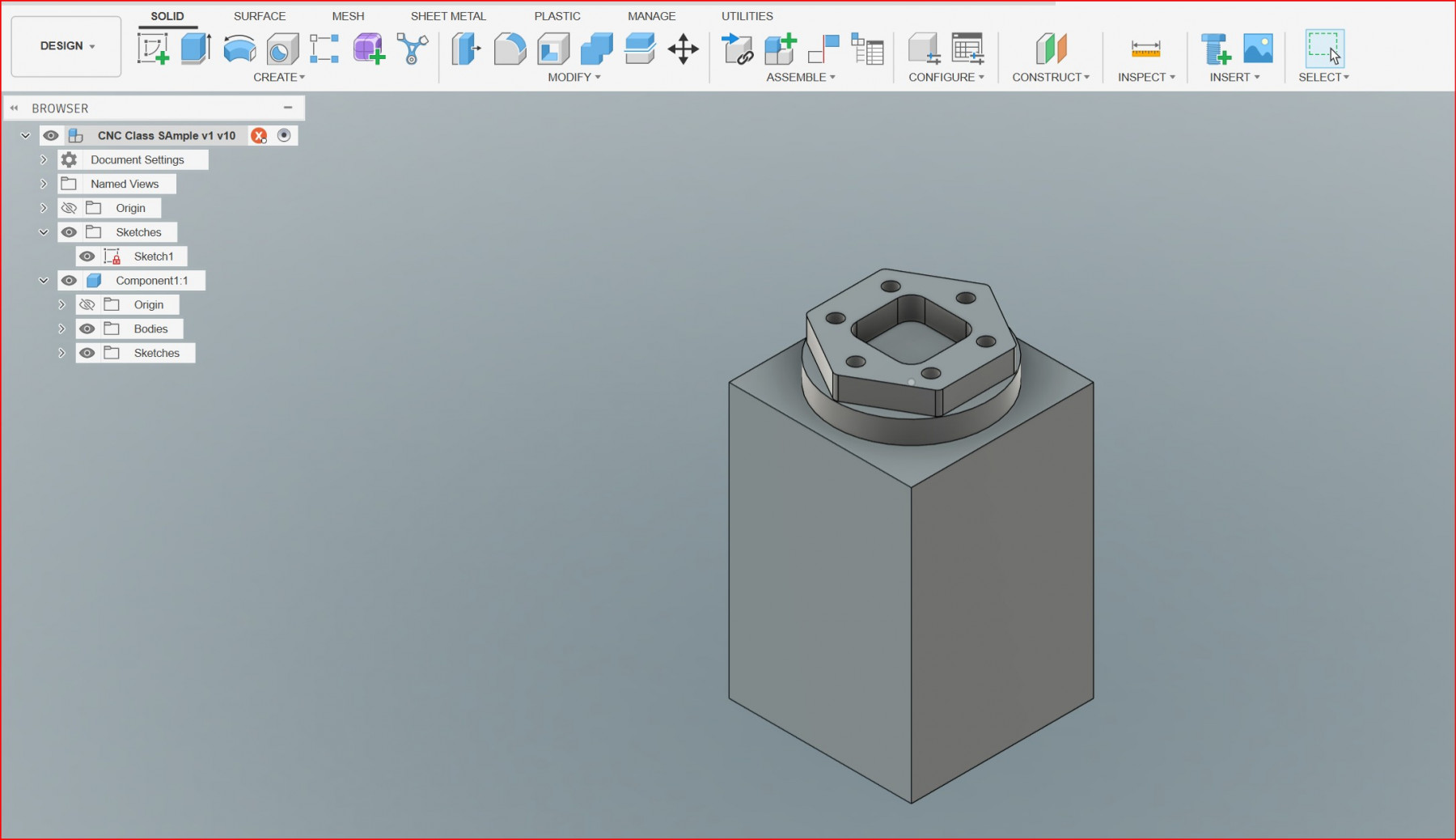Click the red error badge on root component
Image resolution: width=1456 pixels, height=840 pixels.
tap(259, 136)
